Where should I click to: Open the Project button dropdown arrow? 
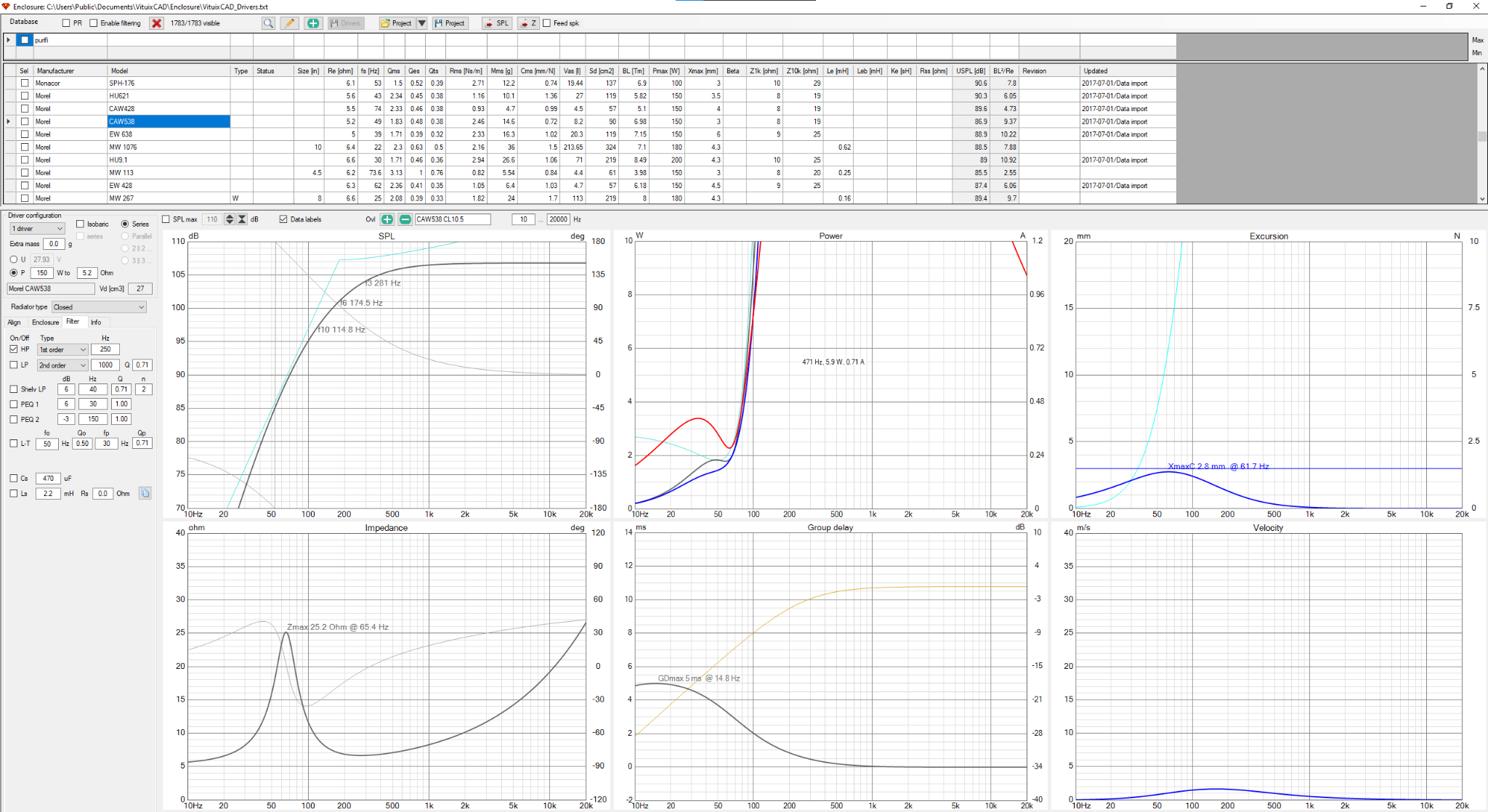[x=421, y=23]
